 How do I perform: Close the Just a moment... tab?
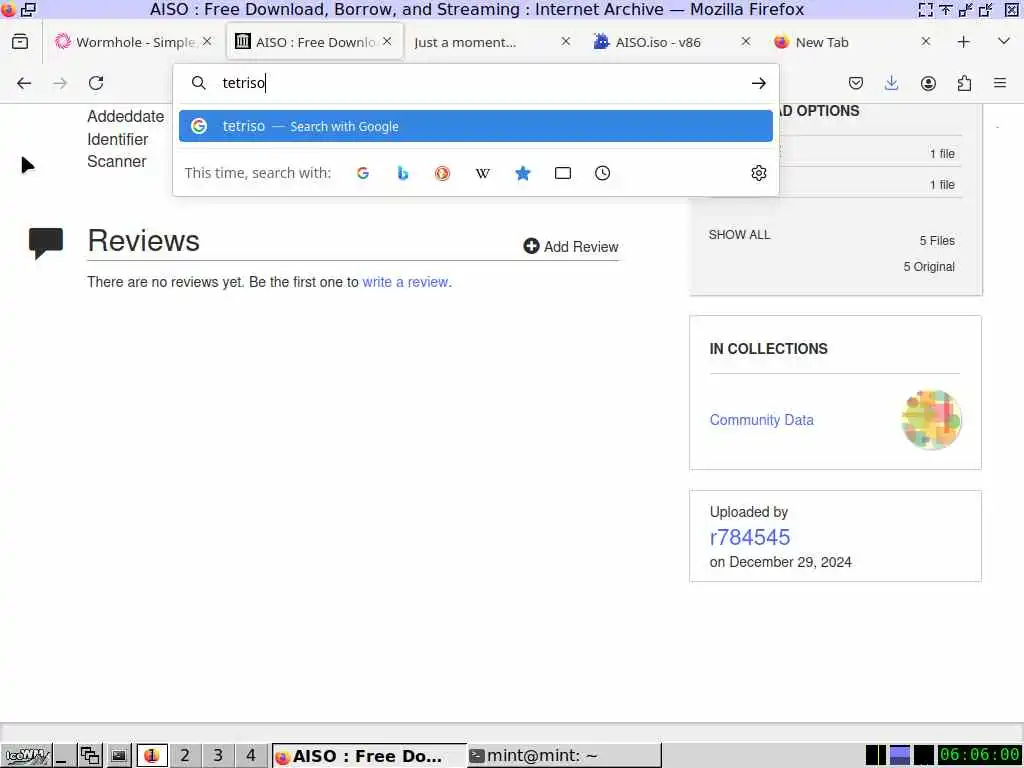click(x=566, y=41)
